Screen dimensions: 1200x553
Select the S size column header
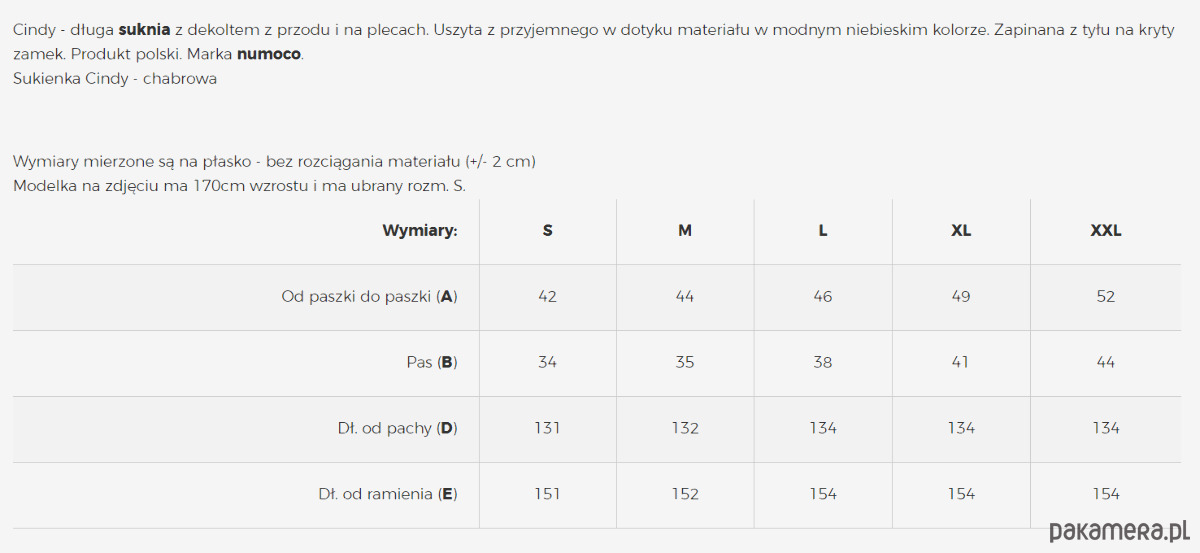[x=548, y=231]
